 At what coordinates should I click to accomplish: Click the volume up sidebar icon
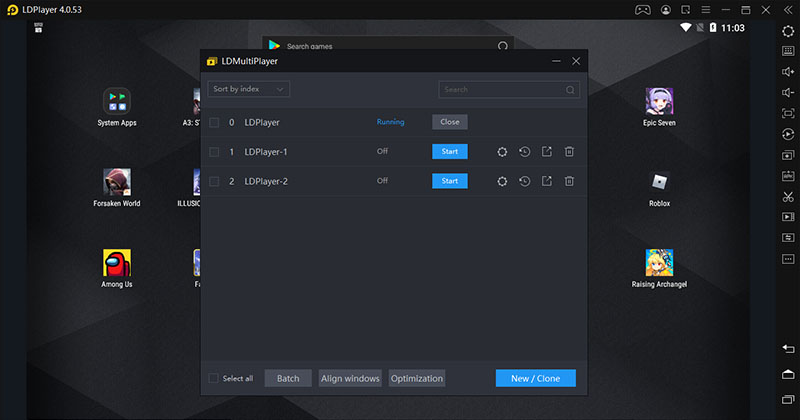tap(788, 72)
